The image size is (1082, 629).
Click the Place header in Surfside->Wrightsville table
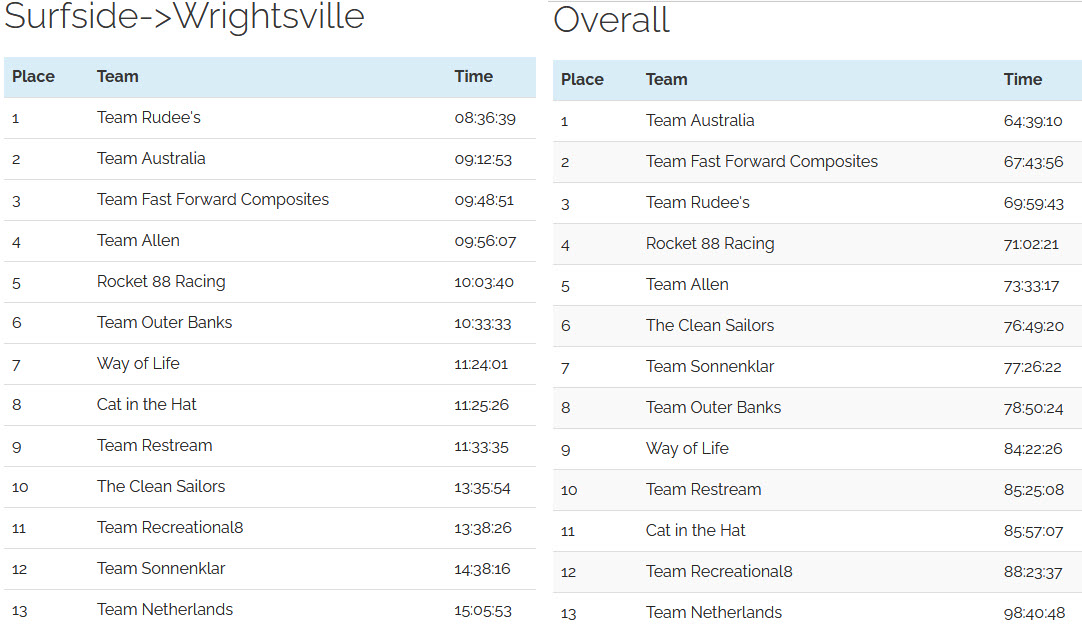33,77
